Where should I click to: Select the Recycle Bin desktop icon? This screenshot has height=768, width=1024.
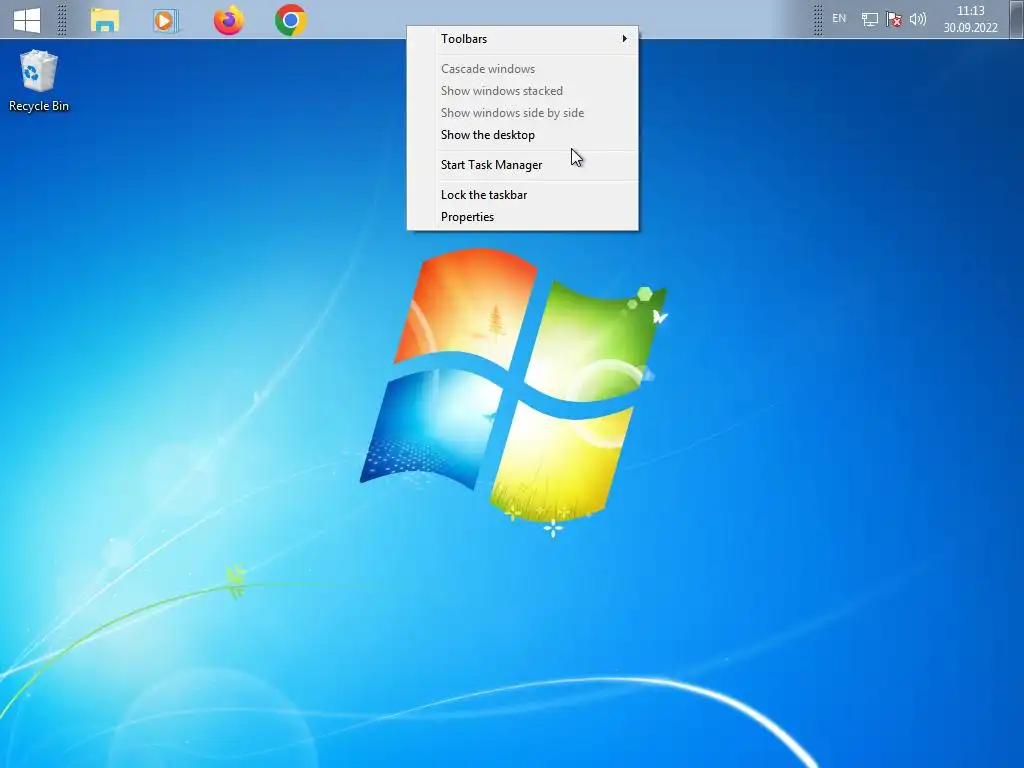tap(39, 81)
